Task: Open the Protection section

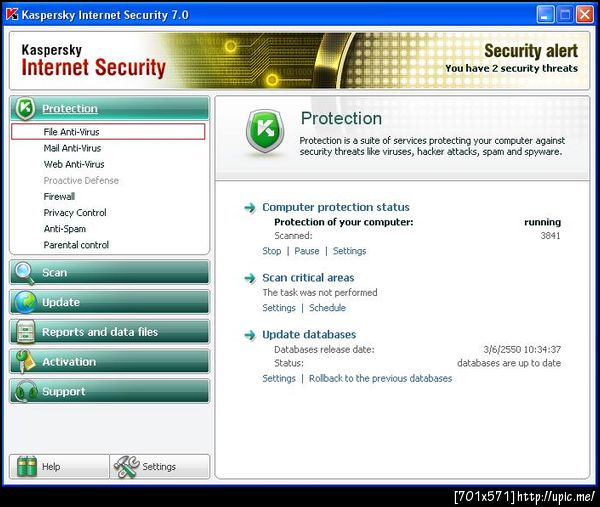Action: click(109, 109)
